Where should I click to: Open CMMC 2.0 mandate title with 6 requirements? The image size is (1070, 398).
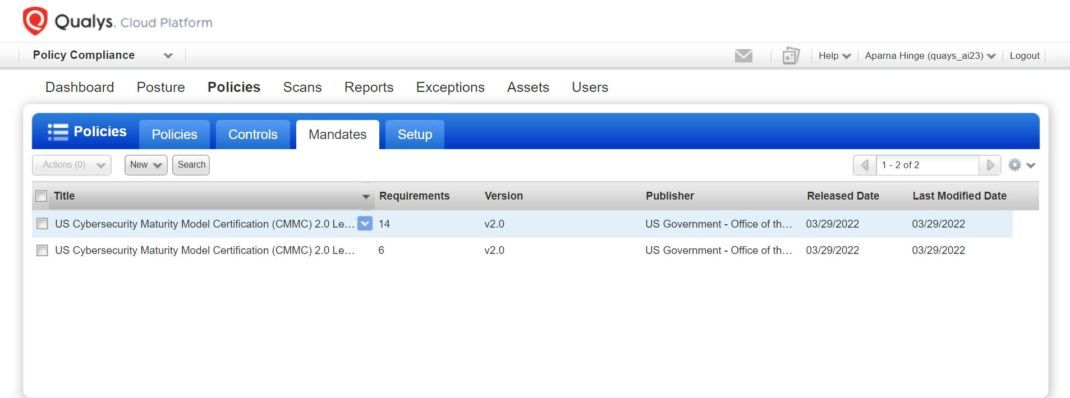(205, 251)
